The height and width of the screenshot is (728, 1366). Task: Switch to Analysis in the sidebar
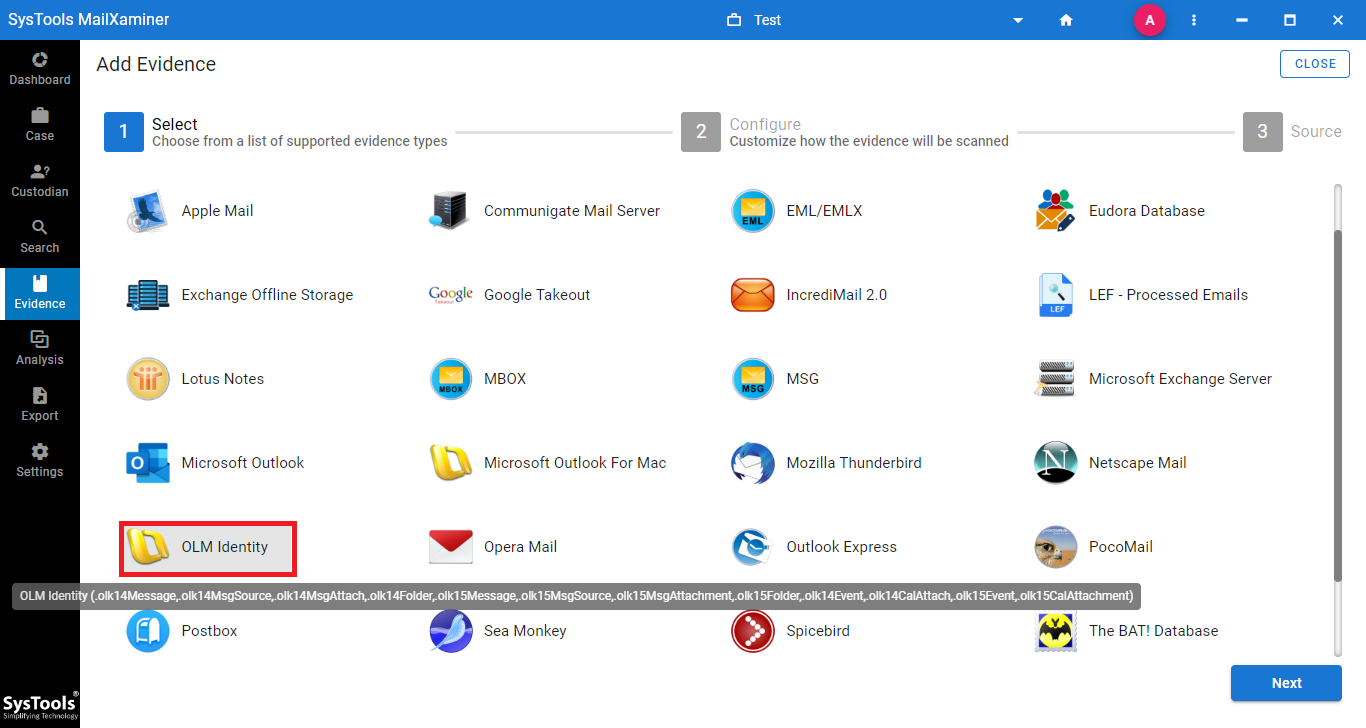[40, 348]
